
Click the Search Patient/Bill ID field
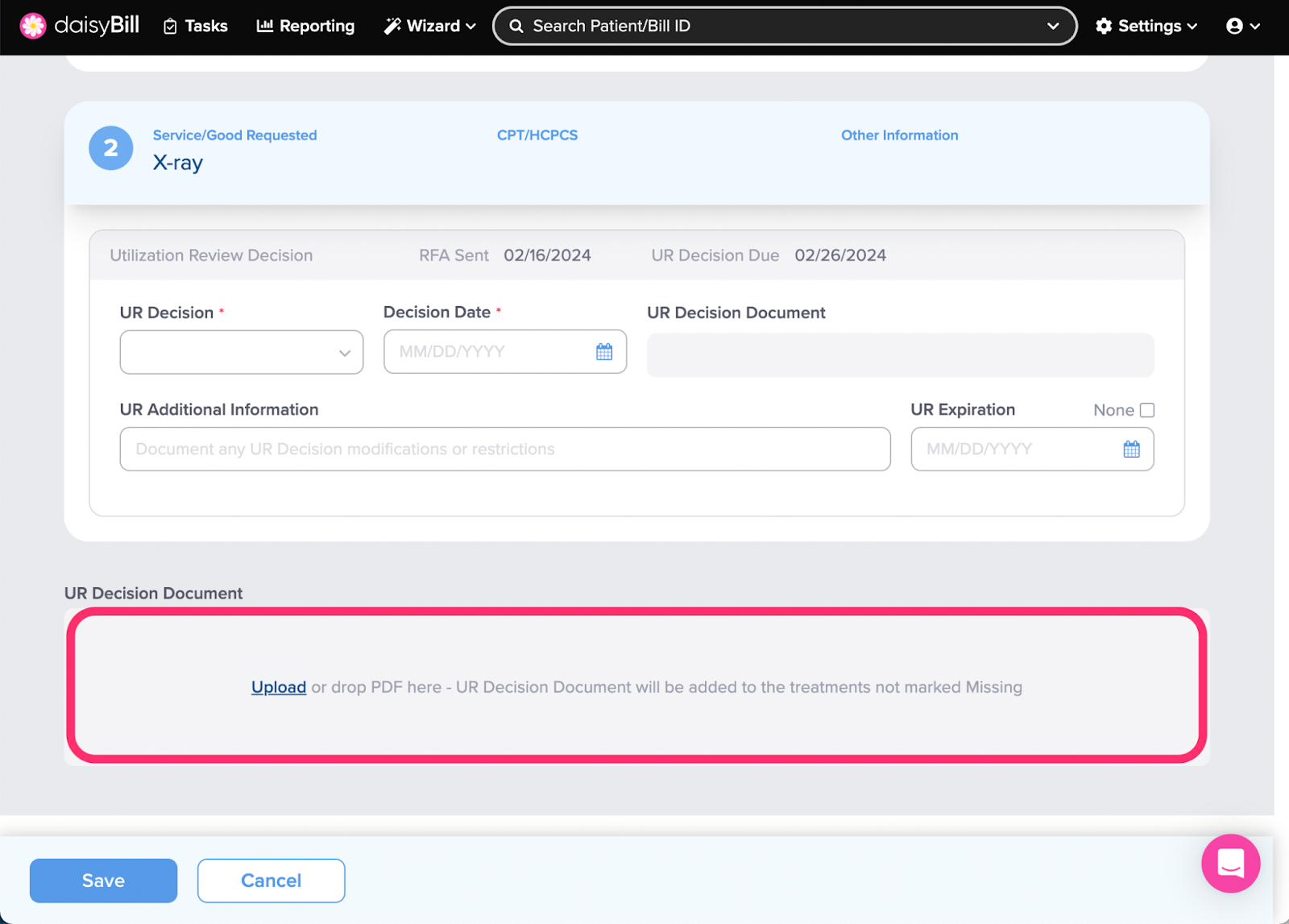coord(785,26)
